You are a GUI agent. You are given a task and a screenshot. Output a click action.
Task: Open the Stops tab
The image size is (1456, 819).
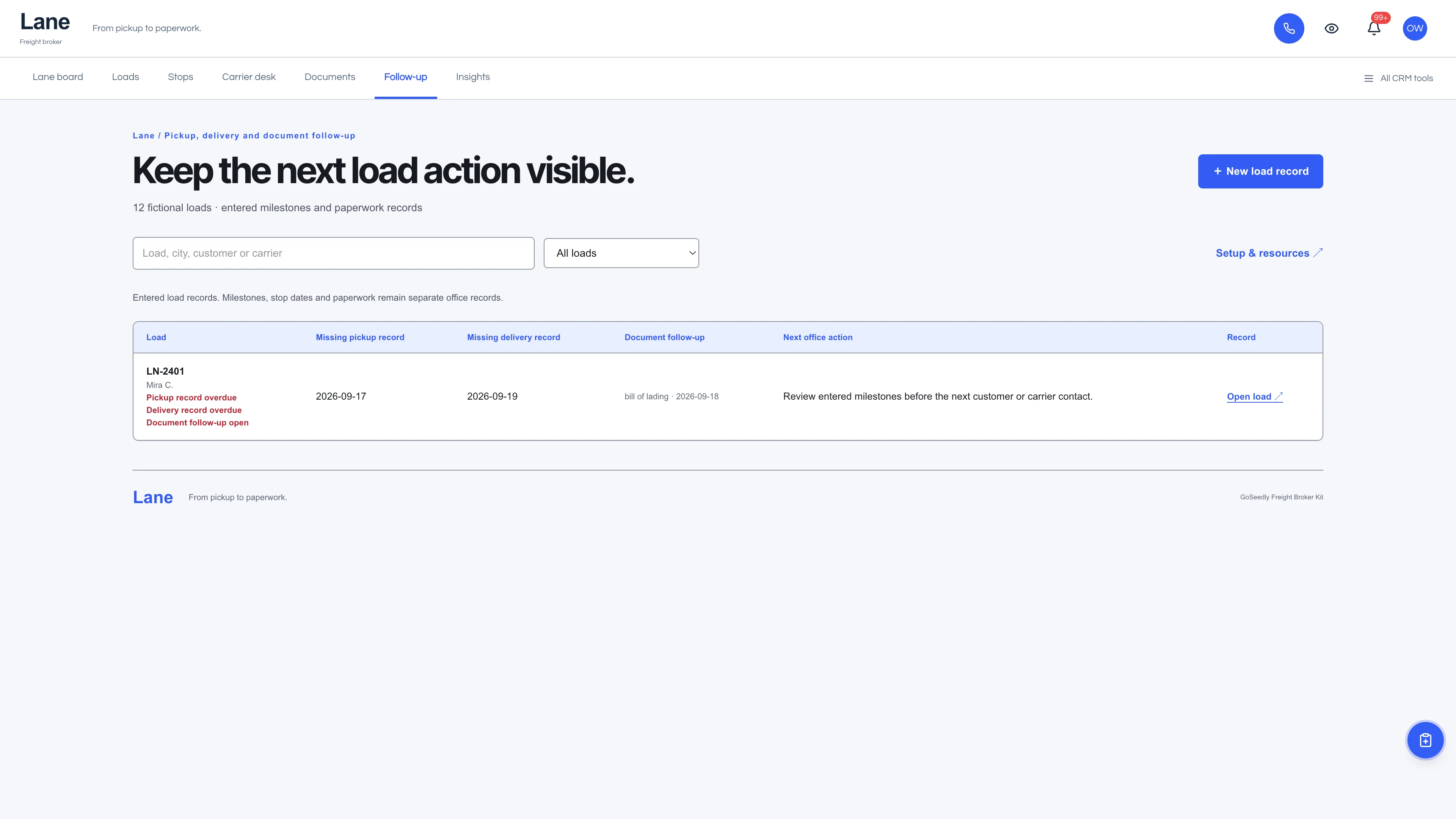pyautogui.click(x=180, y=77)
